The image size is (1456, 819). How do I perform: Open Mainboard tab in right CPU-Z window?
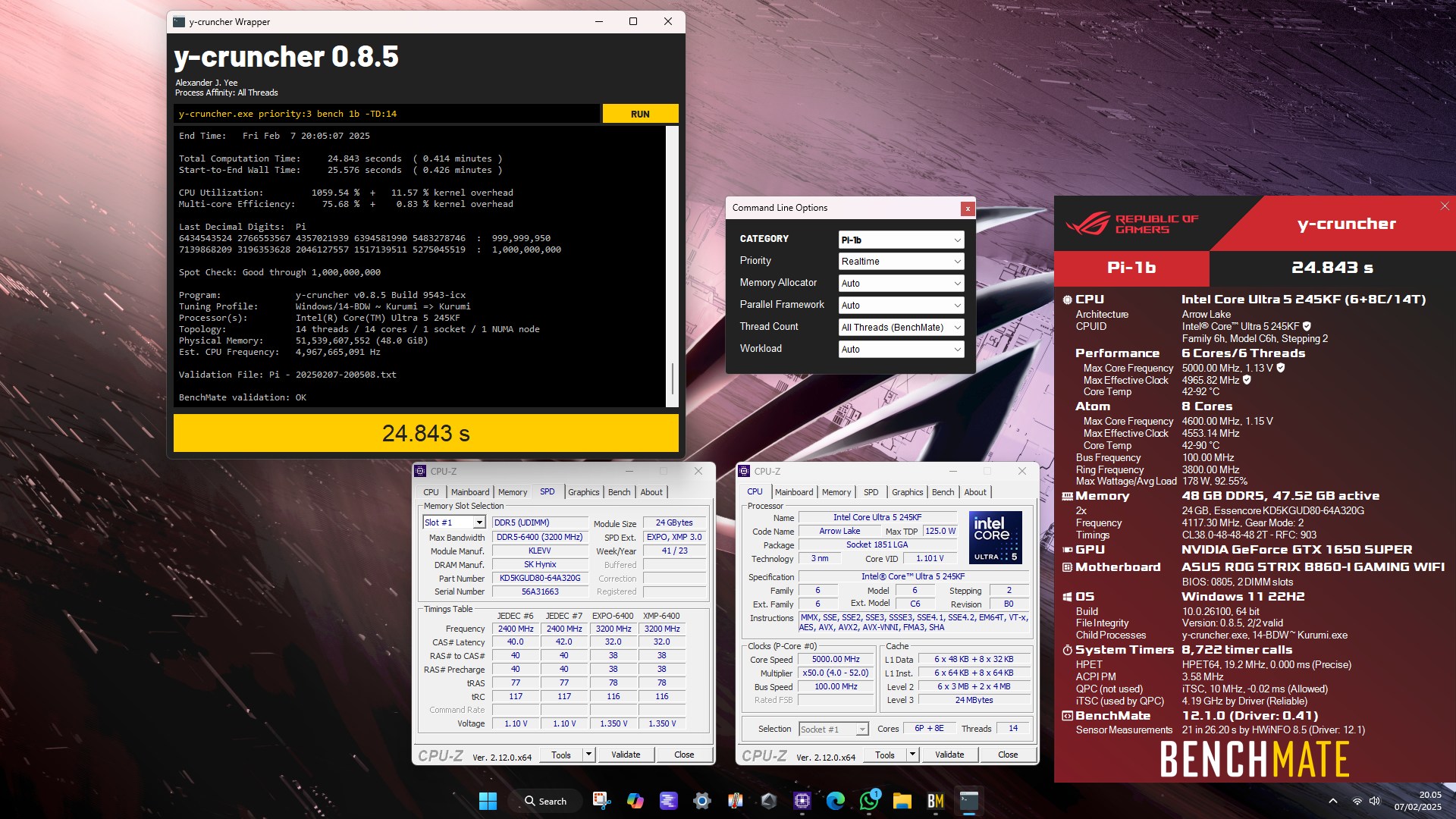(x=794, y=492)
